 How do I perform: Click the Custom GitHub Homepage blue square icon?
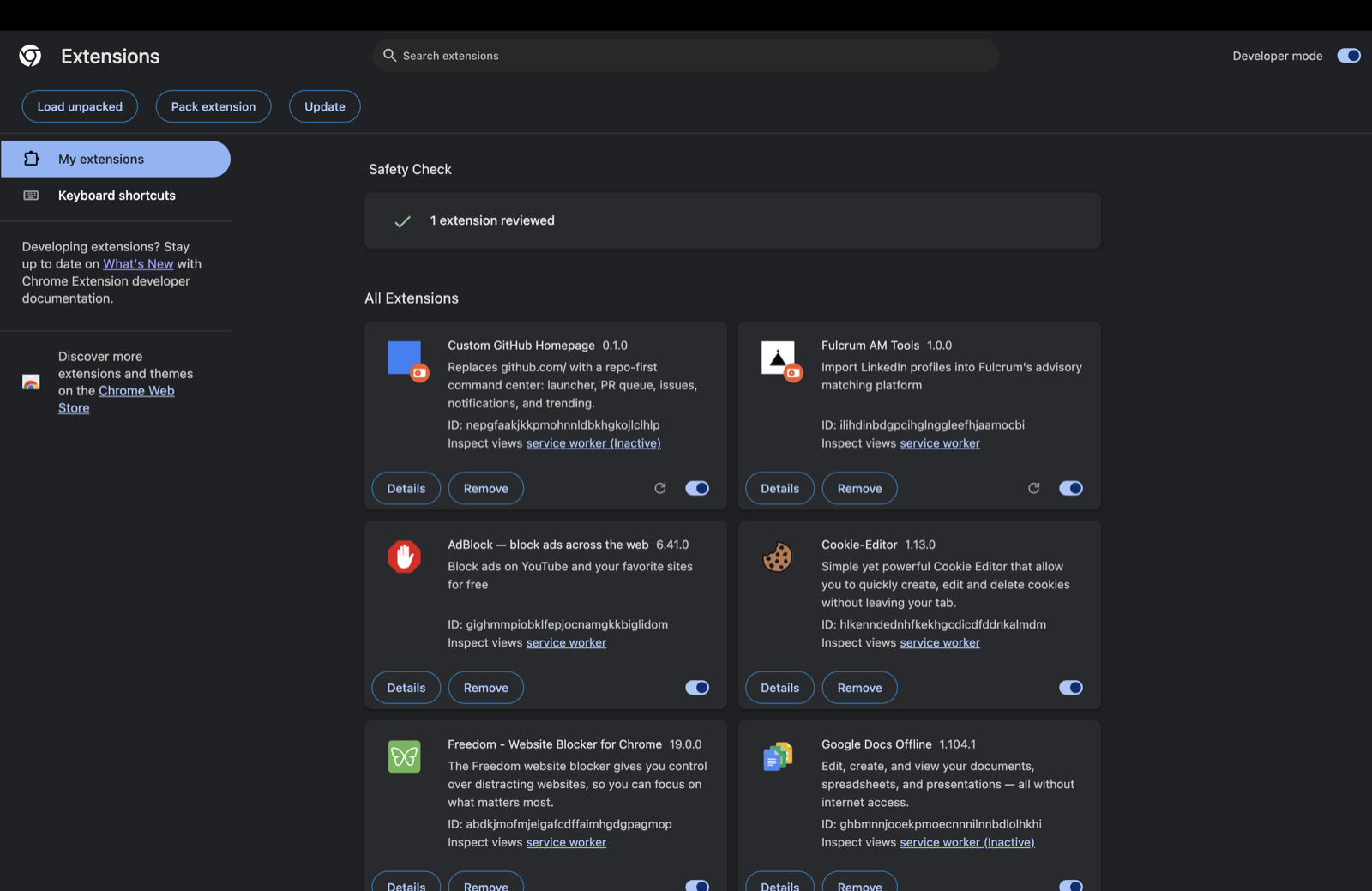[405, 358]
